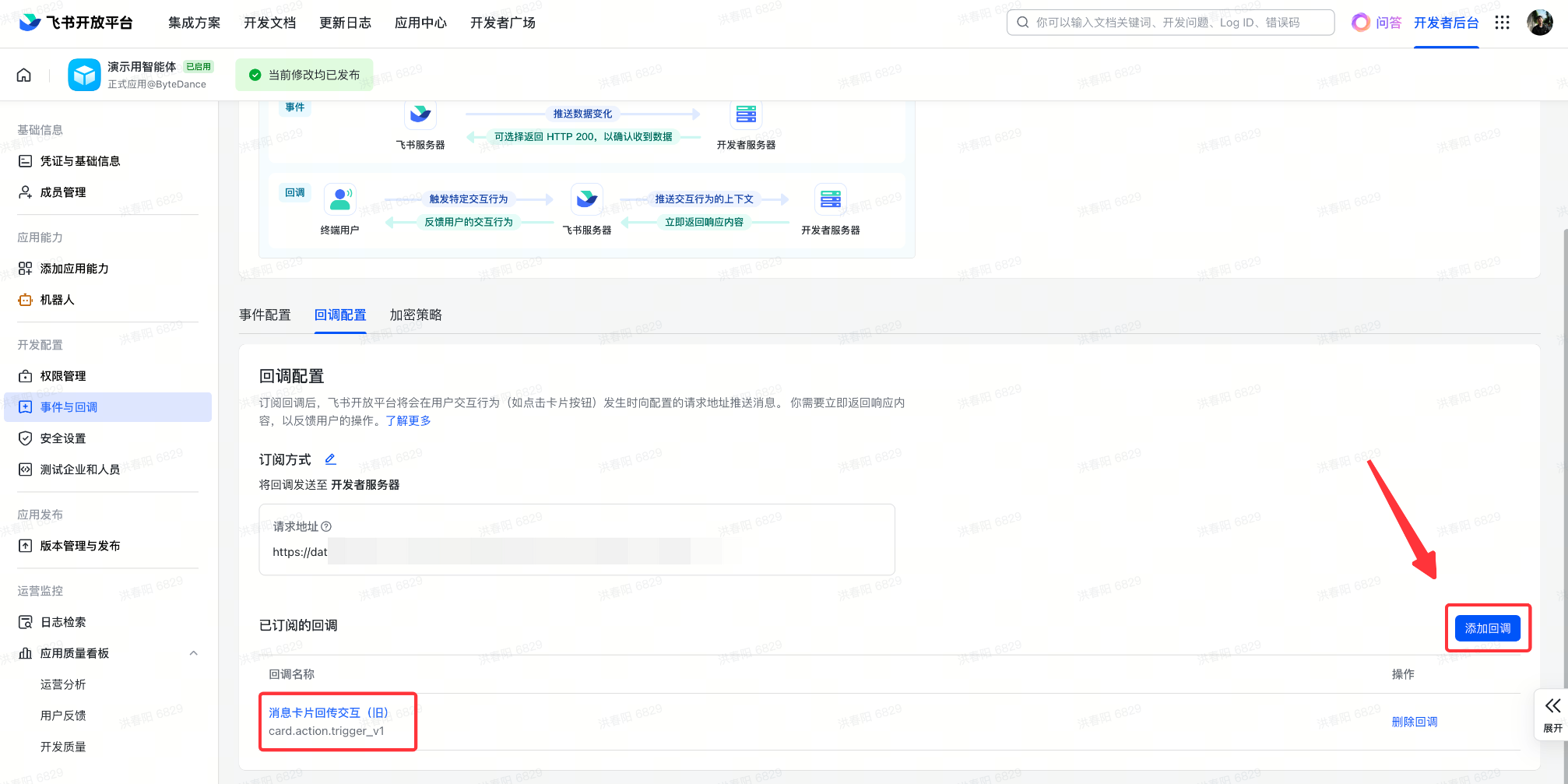This screenshot has height=784, width=1568.
Task: Click the 回调 tag in the flow diagram
Action: tap(295, 192)
